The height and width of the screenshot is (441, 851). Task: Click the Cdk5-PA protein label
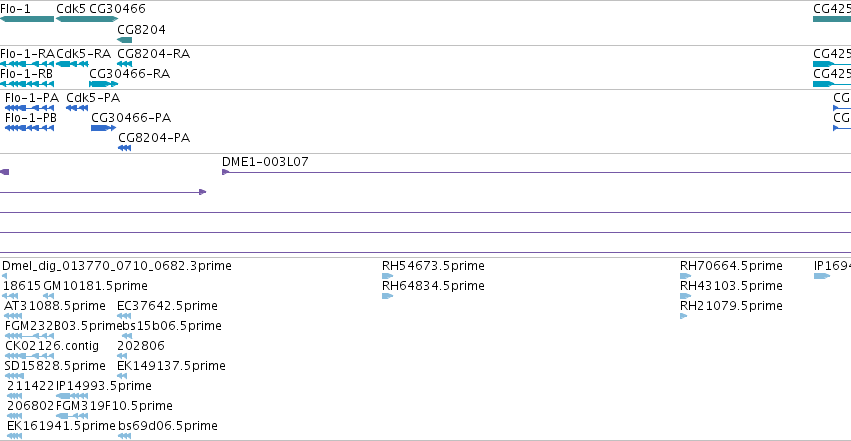click(93, 98)
